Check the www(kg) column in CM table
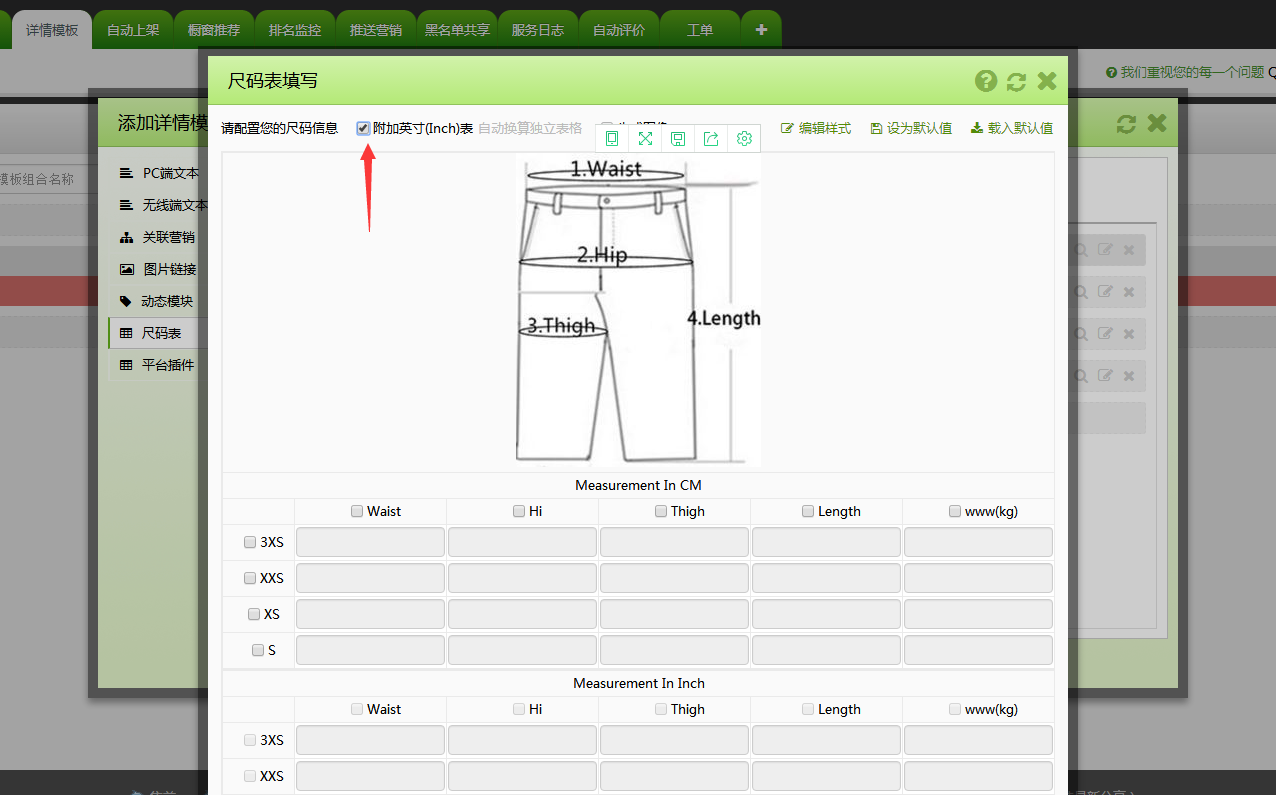1276x795 pixels. [955, 511]
